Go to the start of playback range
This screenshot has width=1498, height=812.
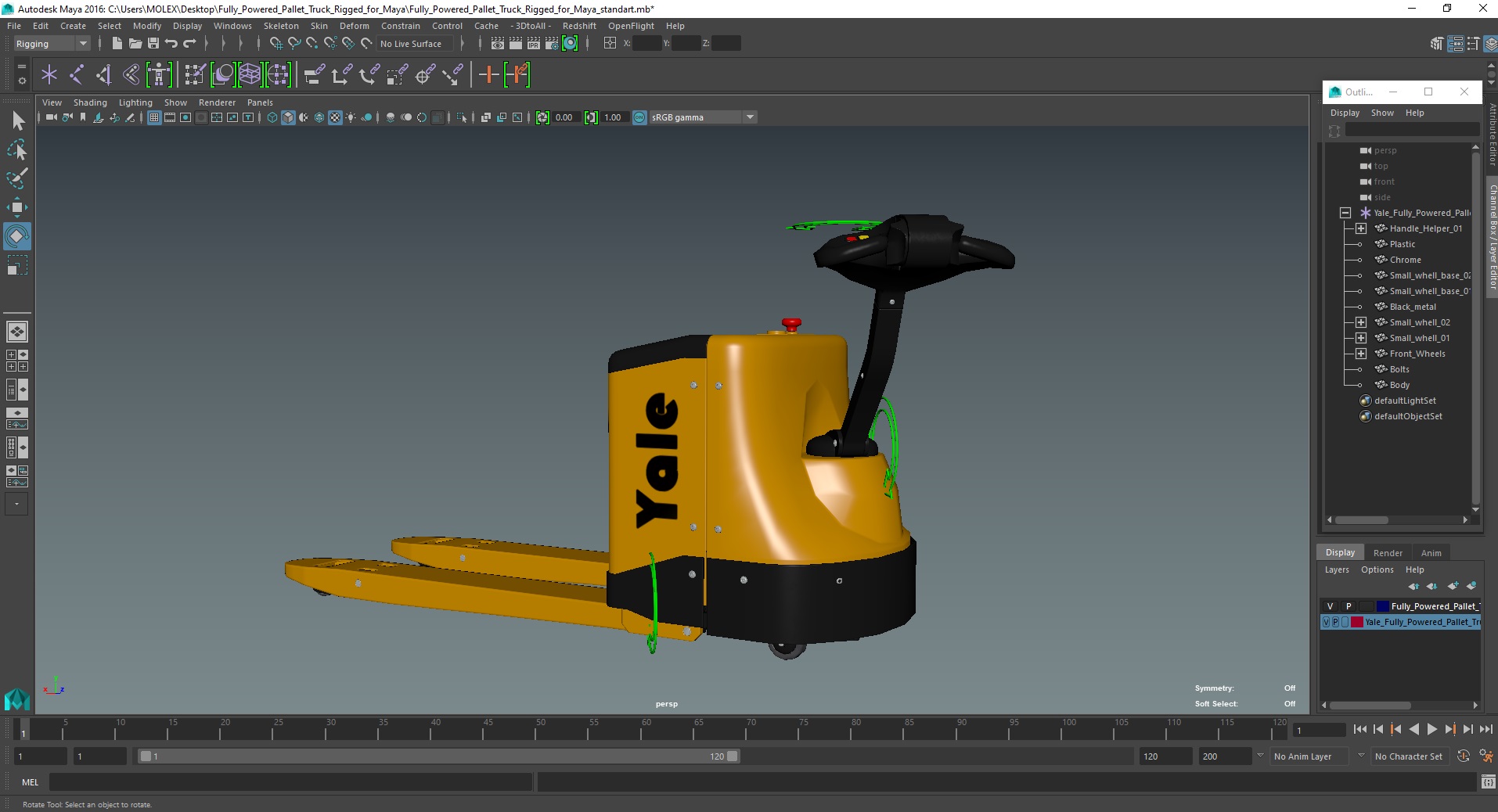pos(1359,729)
